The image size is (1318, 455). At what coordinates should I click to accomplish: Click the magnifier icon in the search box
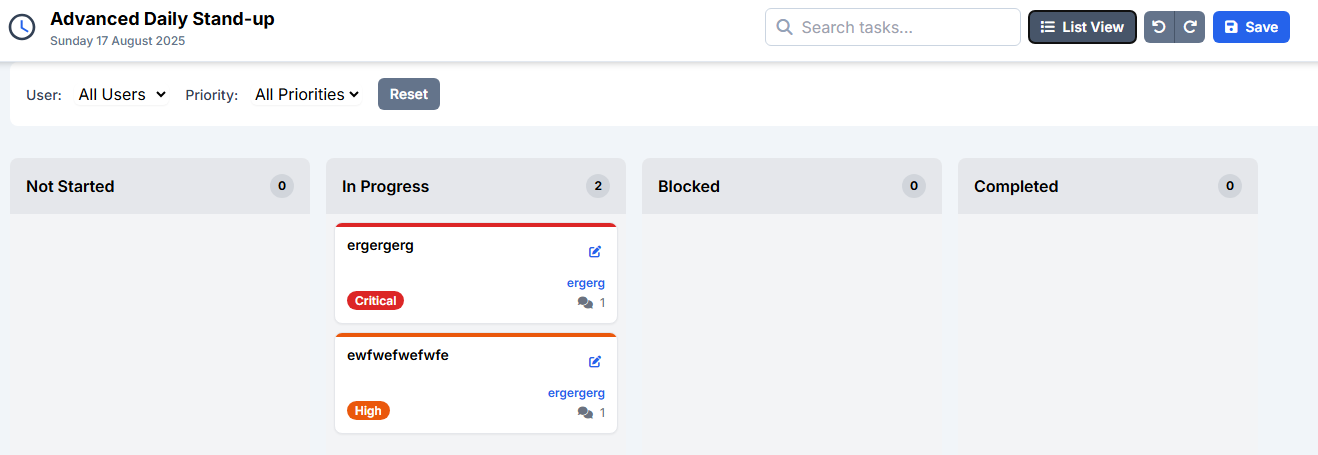coord(785,27)
